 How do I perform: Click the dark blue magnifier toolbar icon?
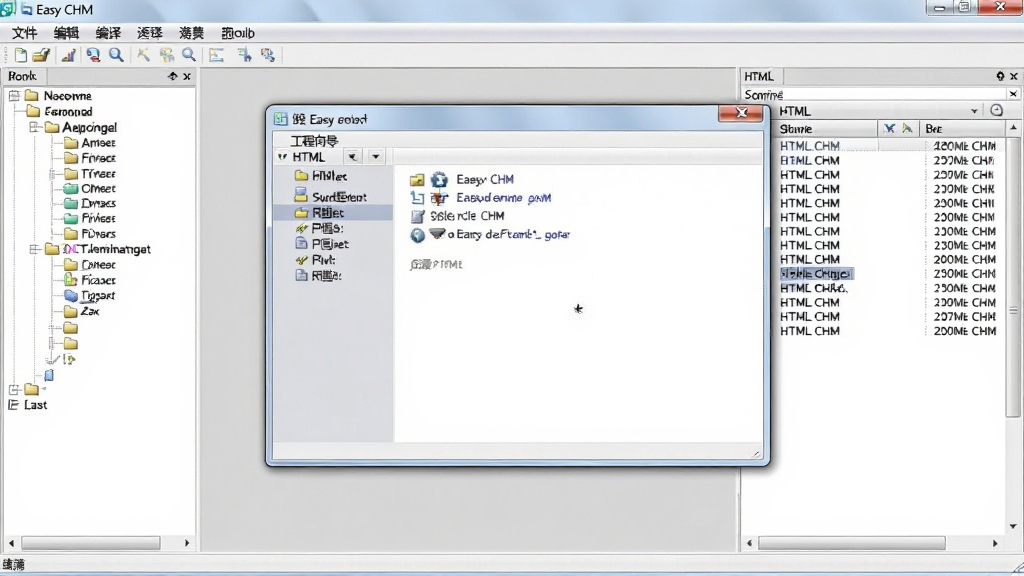(116, 56)
